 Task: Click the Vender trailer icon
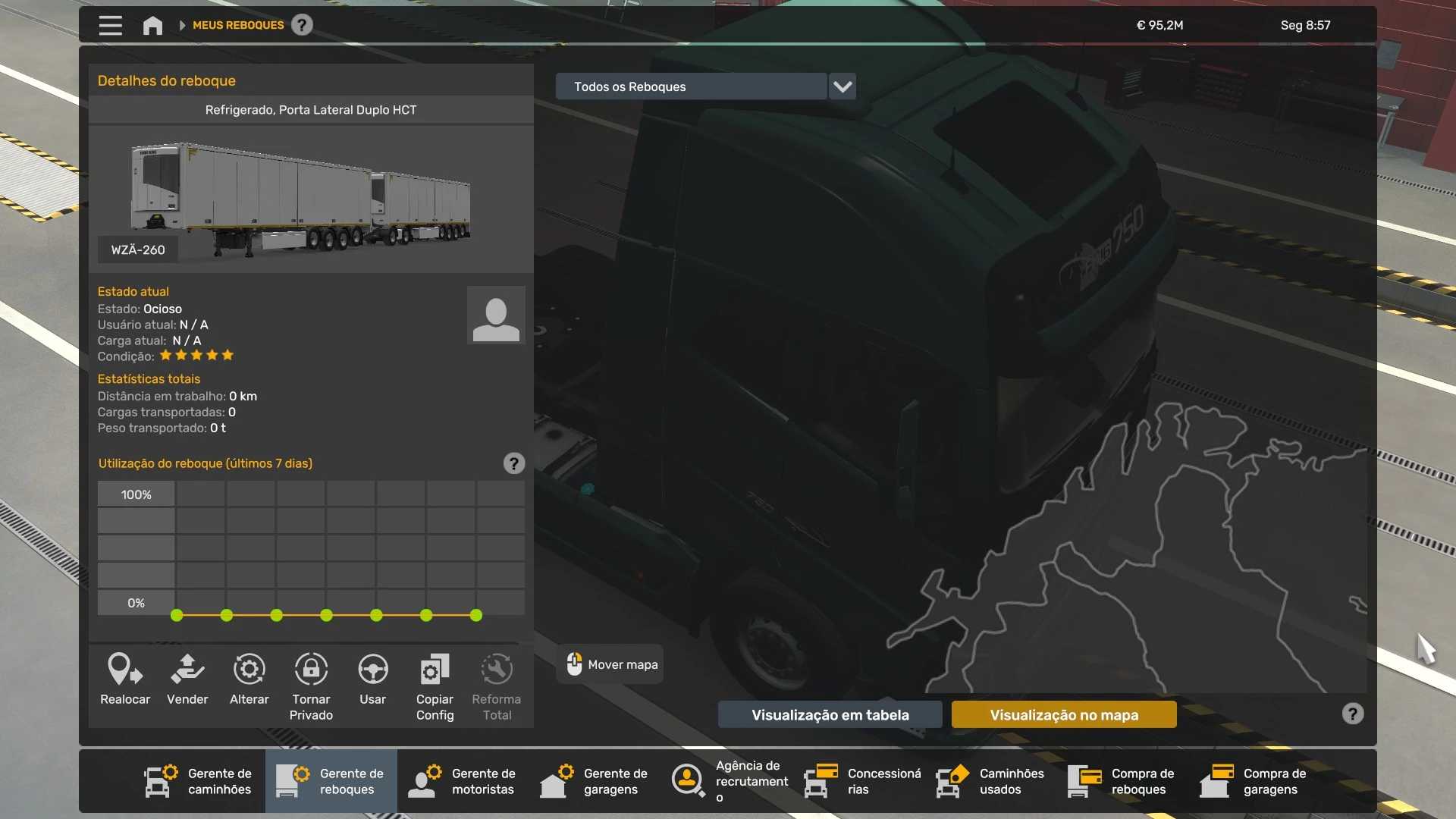(x=187, y=670)
